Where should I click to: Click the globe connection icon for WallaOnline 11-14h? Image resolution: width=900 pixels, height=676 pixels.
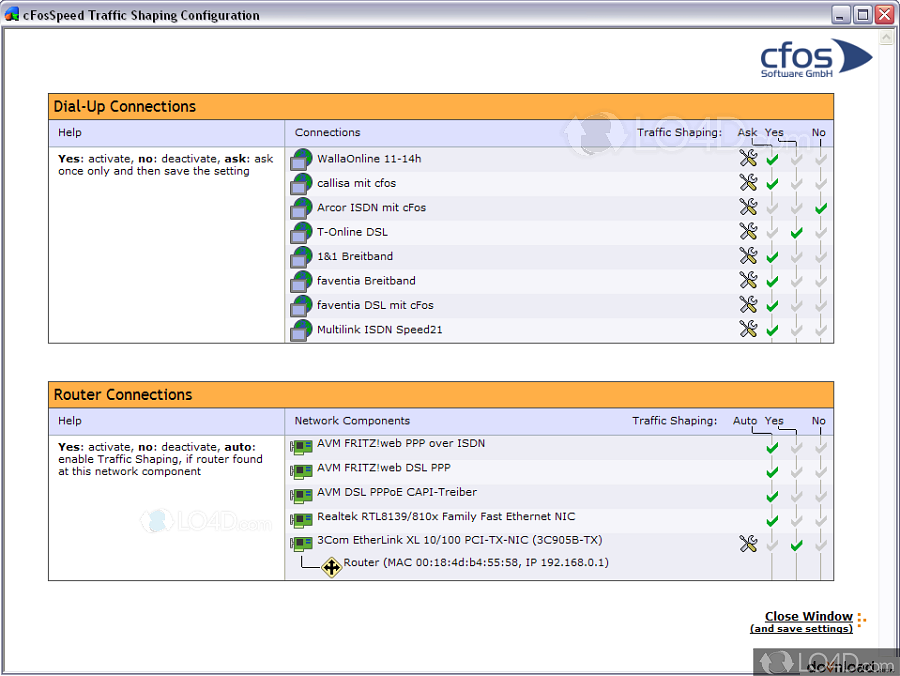(x=301, y=159)
